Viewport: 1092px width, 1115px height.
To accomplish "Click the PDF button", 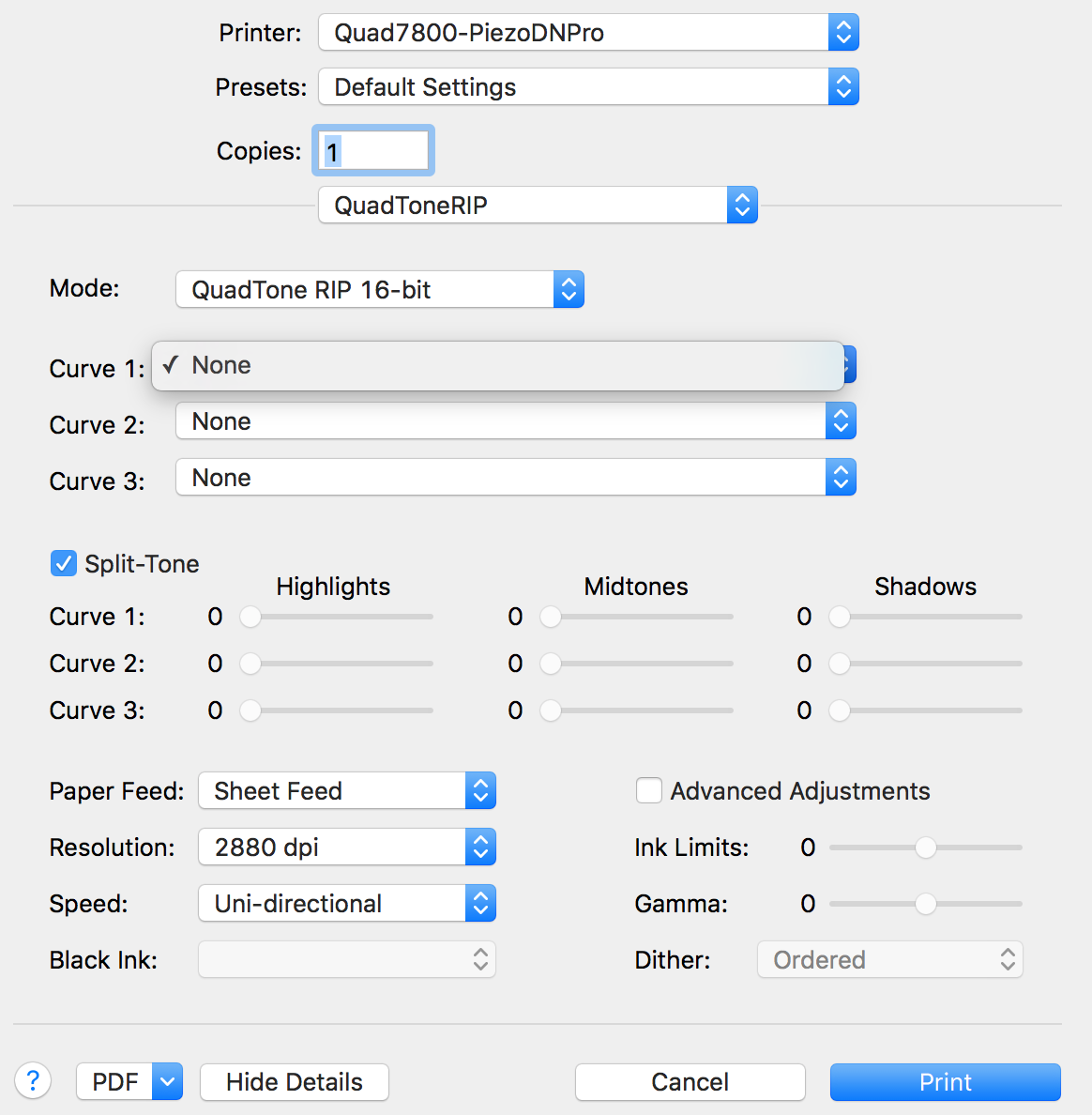I will click(x=114, y=1081).
